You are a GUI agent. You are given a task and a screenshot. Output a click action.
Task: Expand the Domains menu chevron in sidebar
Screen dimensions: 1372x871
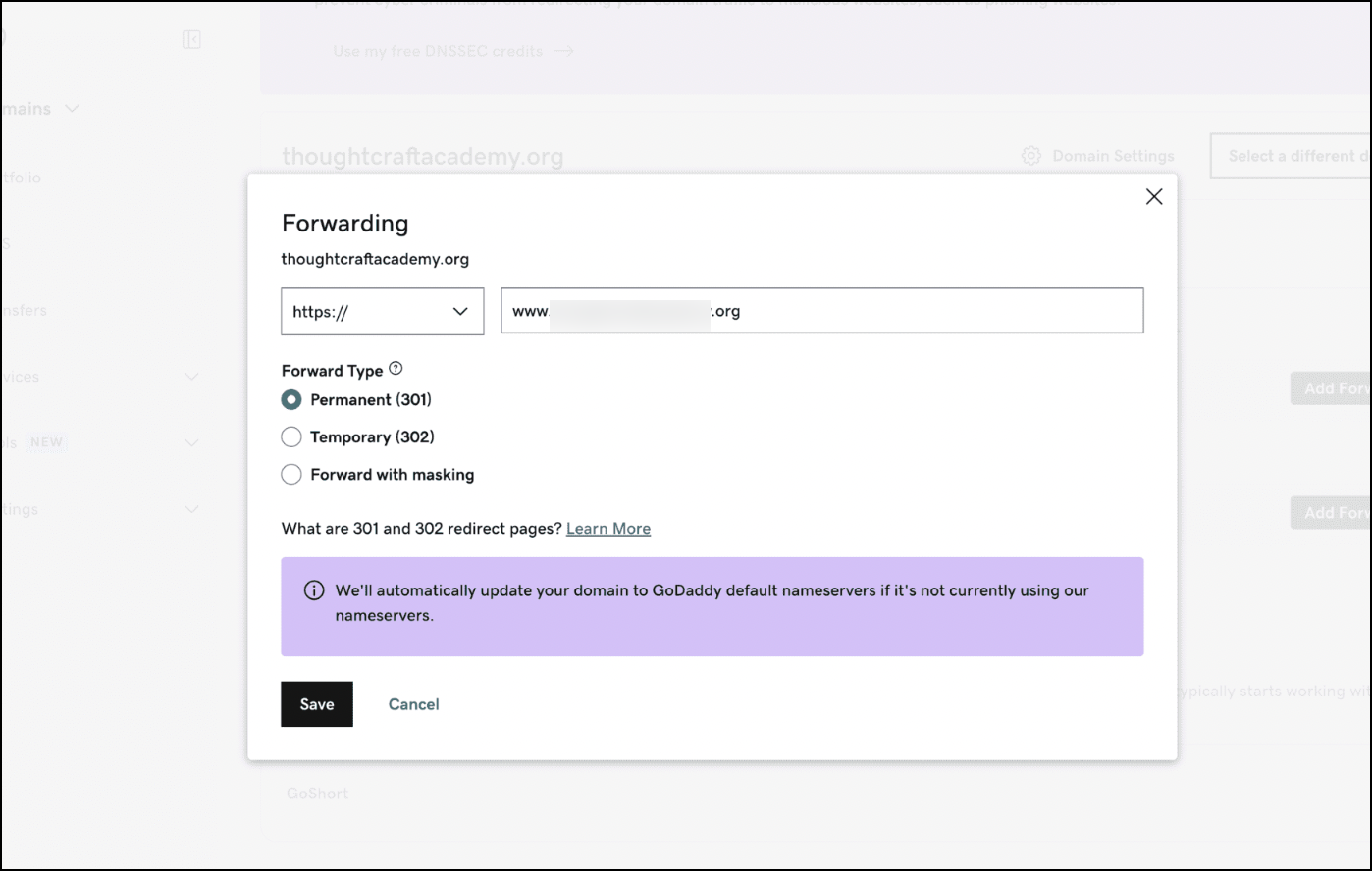72,109
